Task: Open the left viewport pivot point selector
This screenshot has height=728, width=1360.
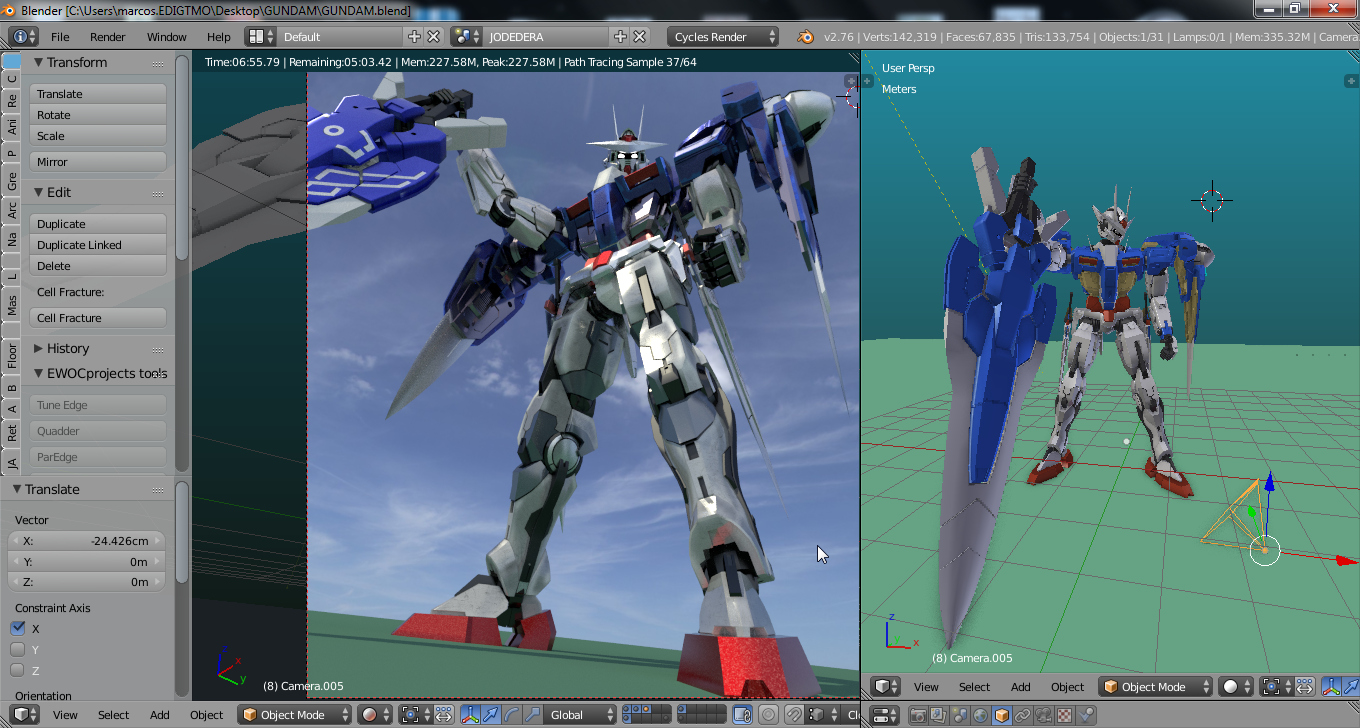Action: pos(415,715)
